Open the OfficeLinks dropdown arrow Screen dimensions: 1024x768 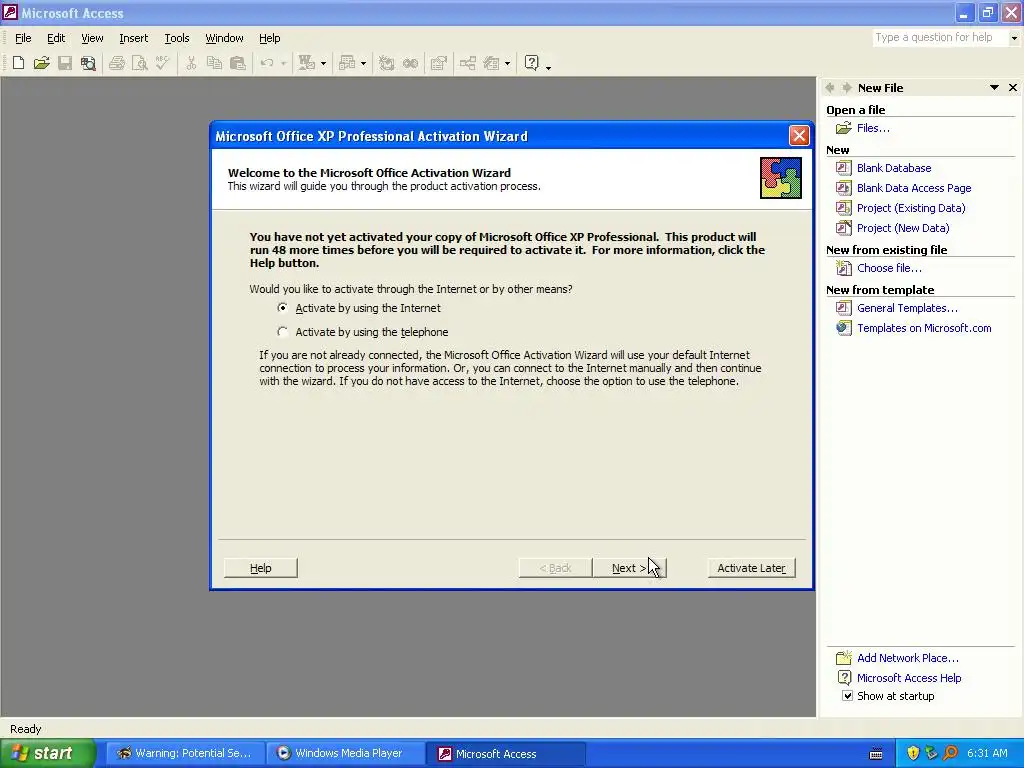[x=323, y=63]
